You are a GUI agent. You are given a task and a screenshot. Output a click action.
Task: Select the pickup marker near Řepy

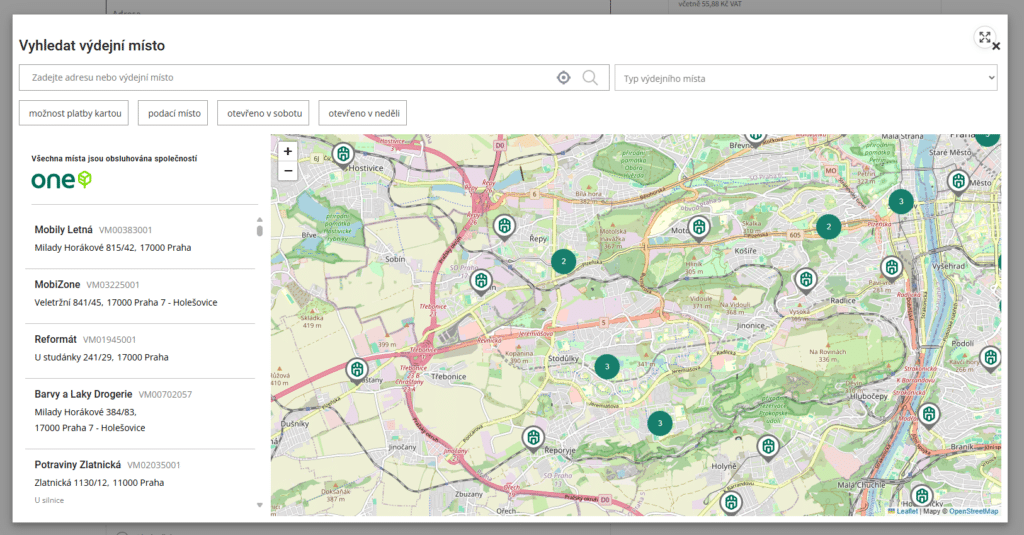pyautogui.click(x=504, y=227)
